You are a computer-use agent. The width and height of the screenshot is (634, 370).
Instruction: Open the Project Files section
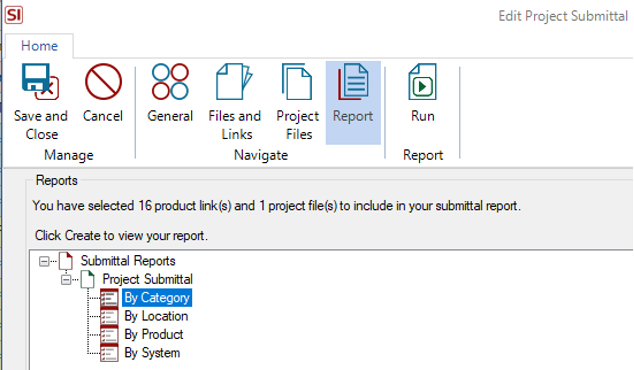pyautogui.click(x=298, y=101)
